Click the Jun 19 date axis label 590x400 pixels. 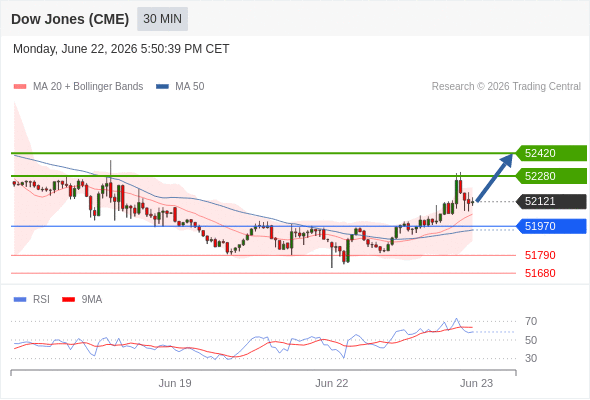pos(175,383)
